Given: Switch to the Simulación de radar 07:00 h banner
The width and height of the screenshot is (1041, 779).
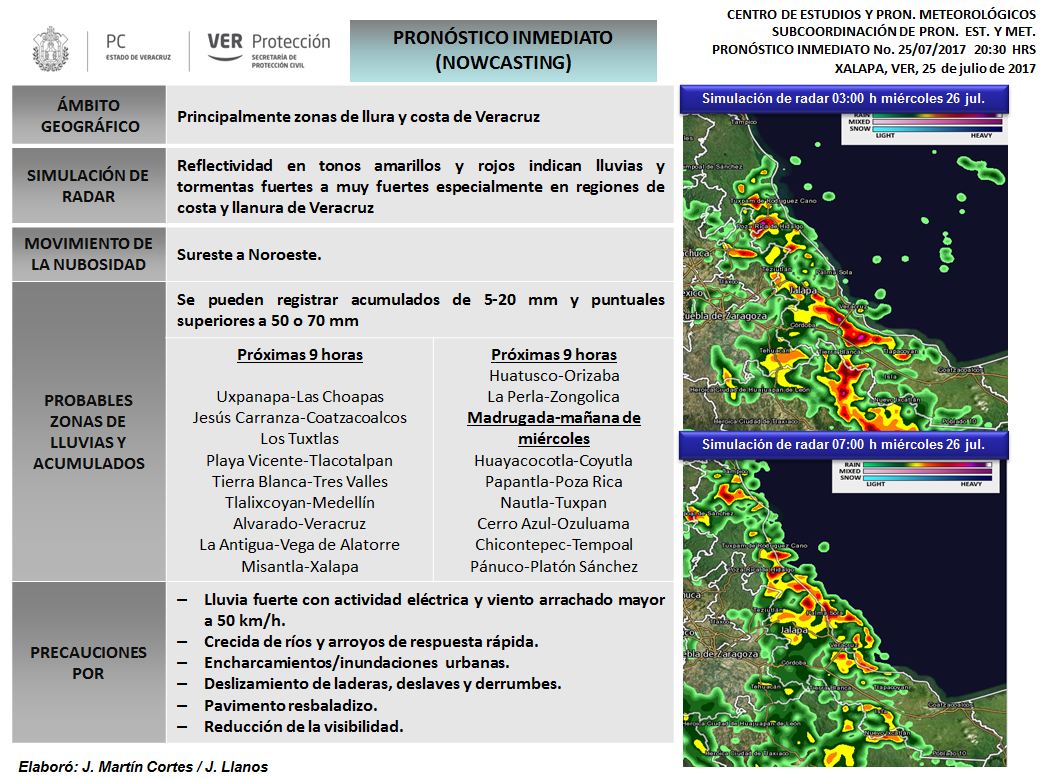Looking at the screenshot, I should click(845, 443).
